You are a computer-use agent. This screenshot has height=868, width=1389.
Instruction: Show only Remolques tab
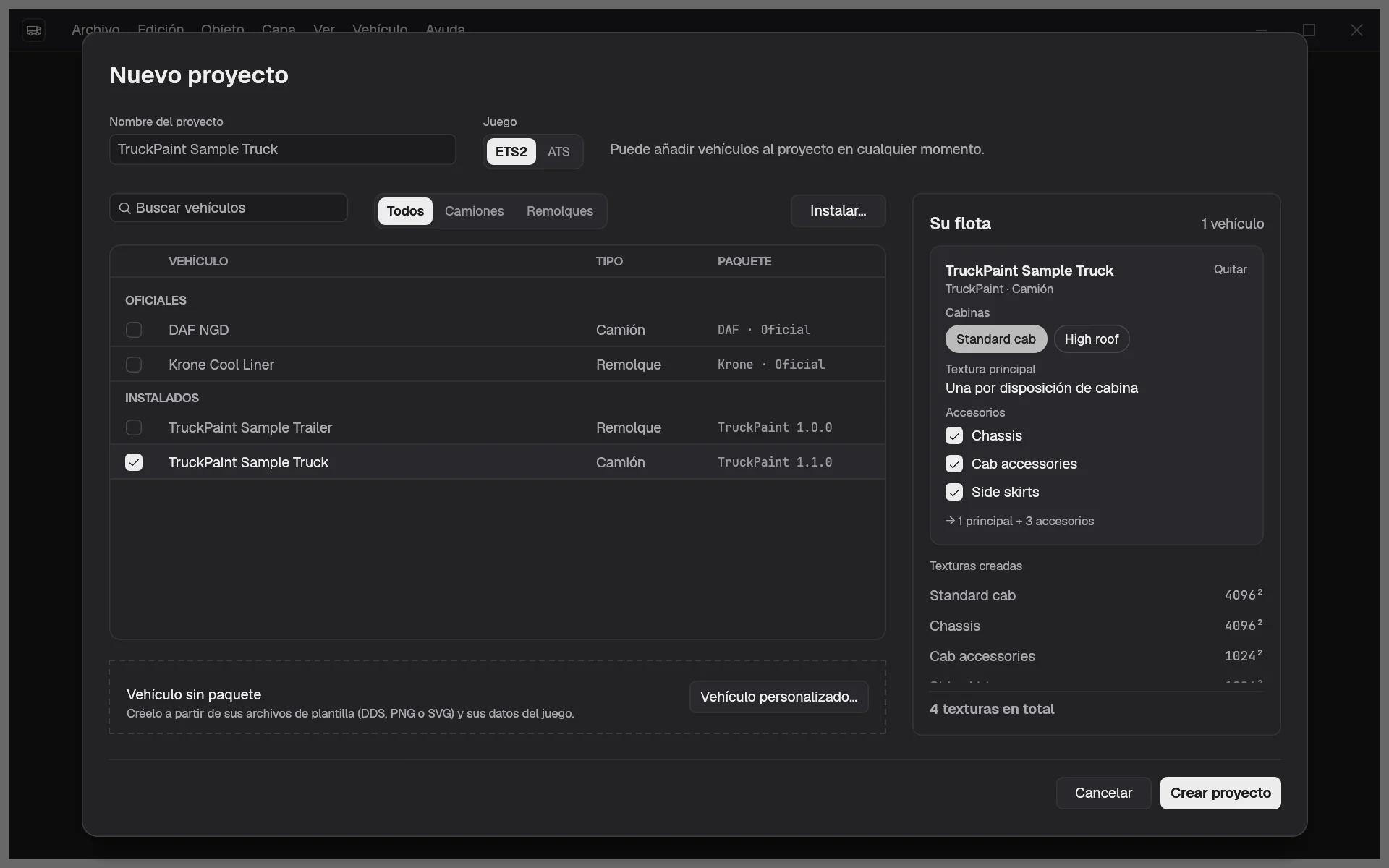click(560, 211)
